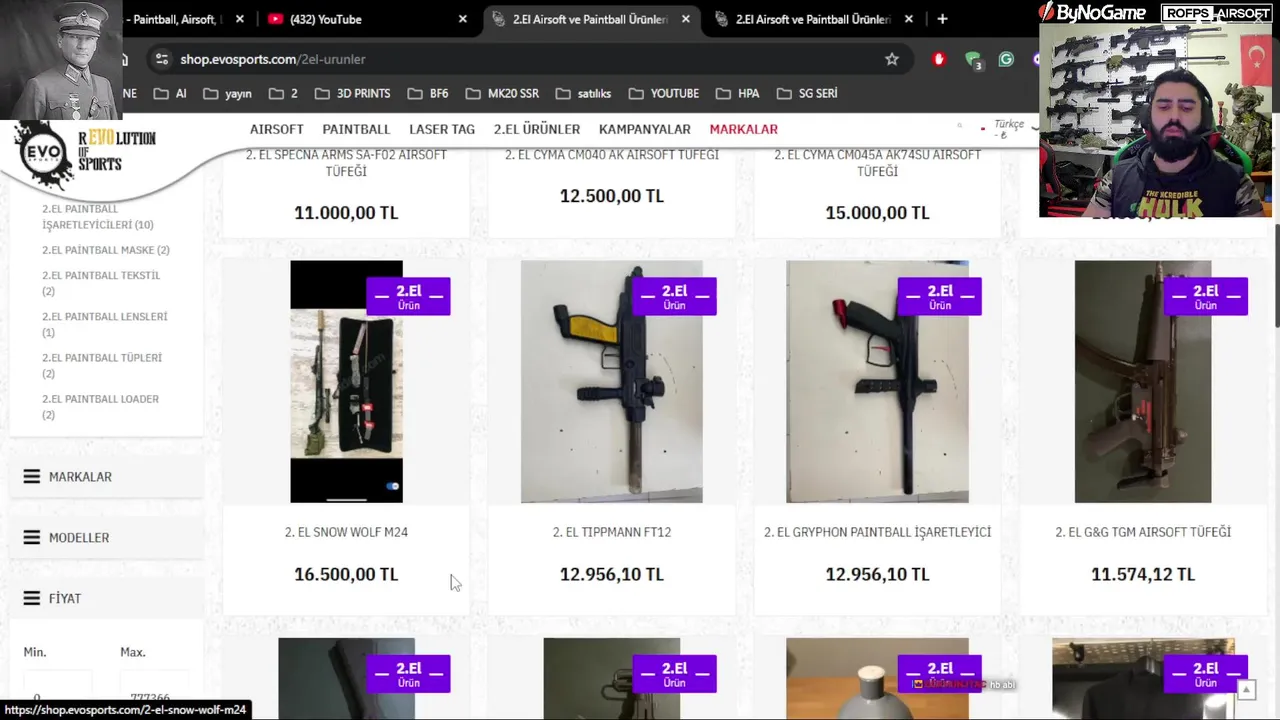The height and width of the screenshot is (720, 1280).
Task: Open the yayın bookmarks folder
Action: pyautogui.click(x=227, y=93)
